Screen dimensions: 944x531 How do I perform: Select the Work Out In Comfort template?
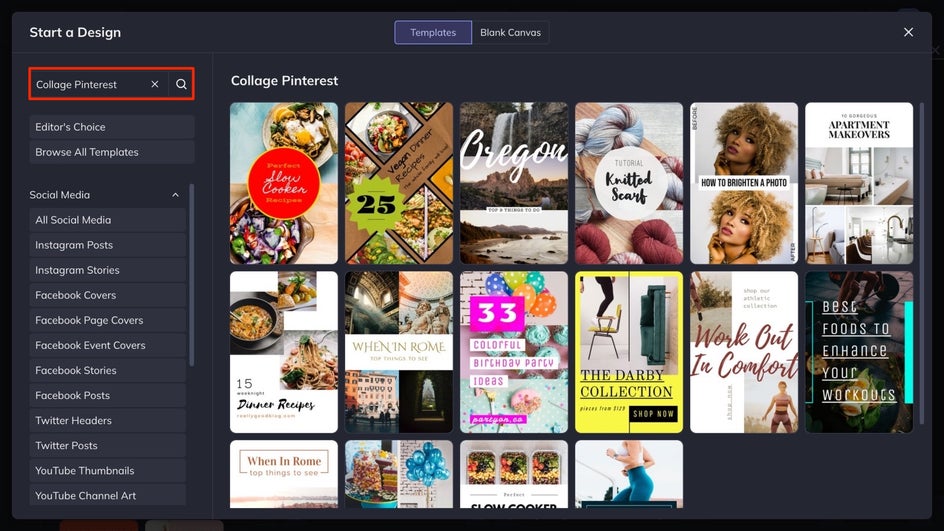tap(744, 352)
